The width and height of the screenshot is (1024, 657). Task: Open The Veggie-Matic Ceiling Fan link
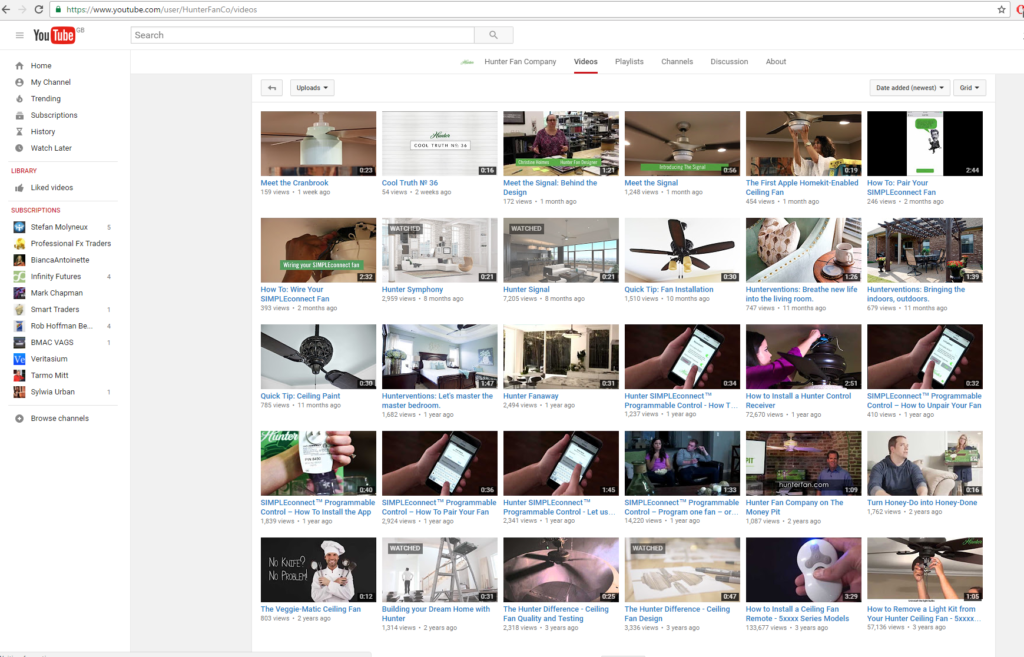coord(310,609)
